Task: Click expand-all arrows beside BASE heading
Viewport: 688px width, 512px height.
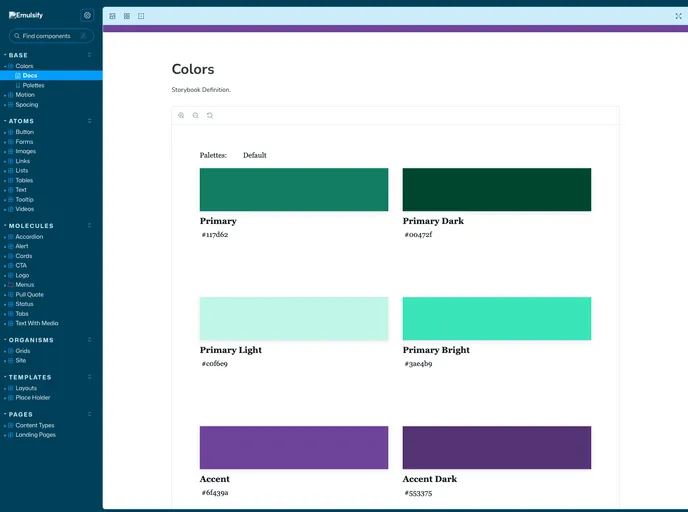Action: (x=90, y=55)
